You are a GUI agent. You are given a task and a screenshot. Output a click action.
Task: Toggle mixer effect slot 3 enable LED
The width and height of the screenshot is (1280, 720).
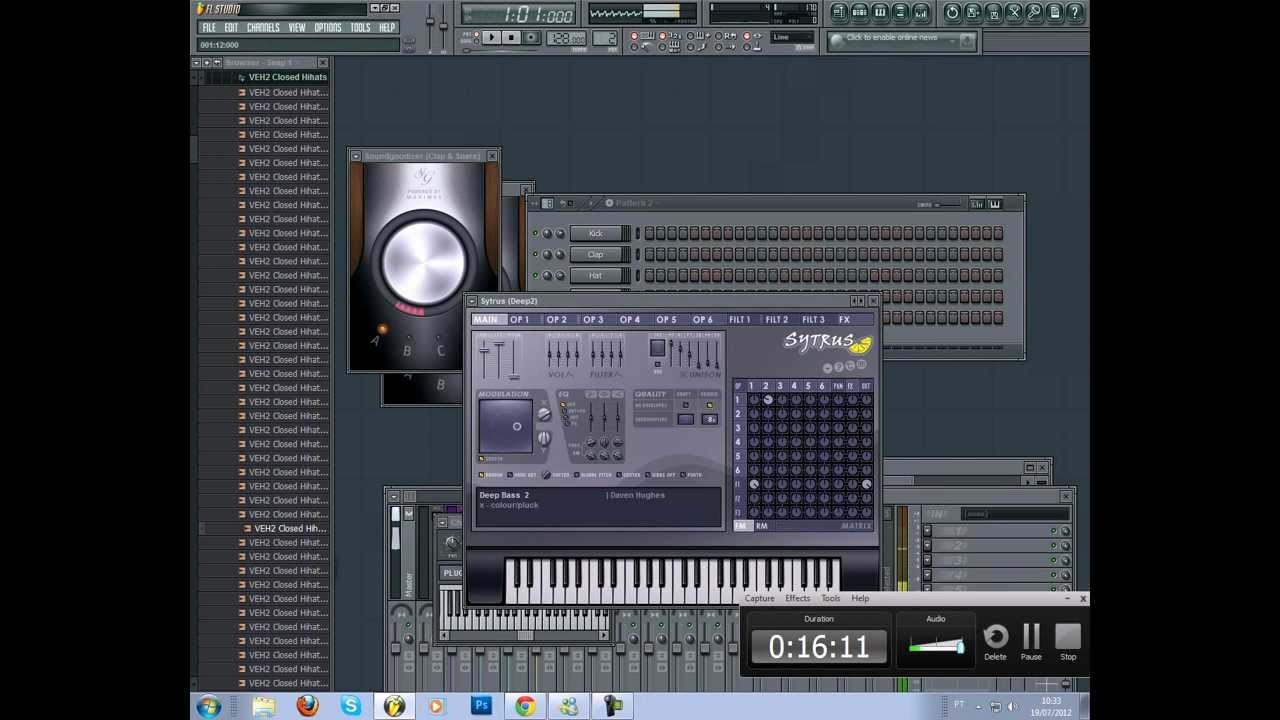(x=1053, y=560)
